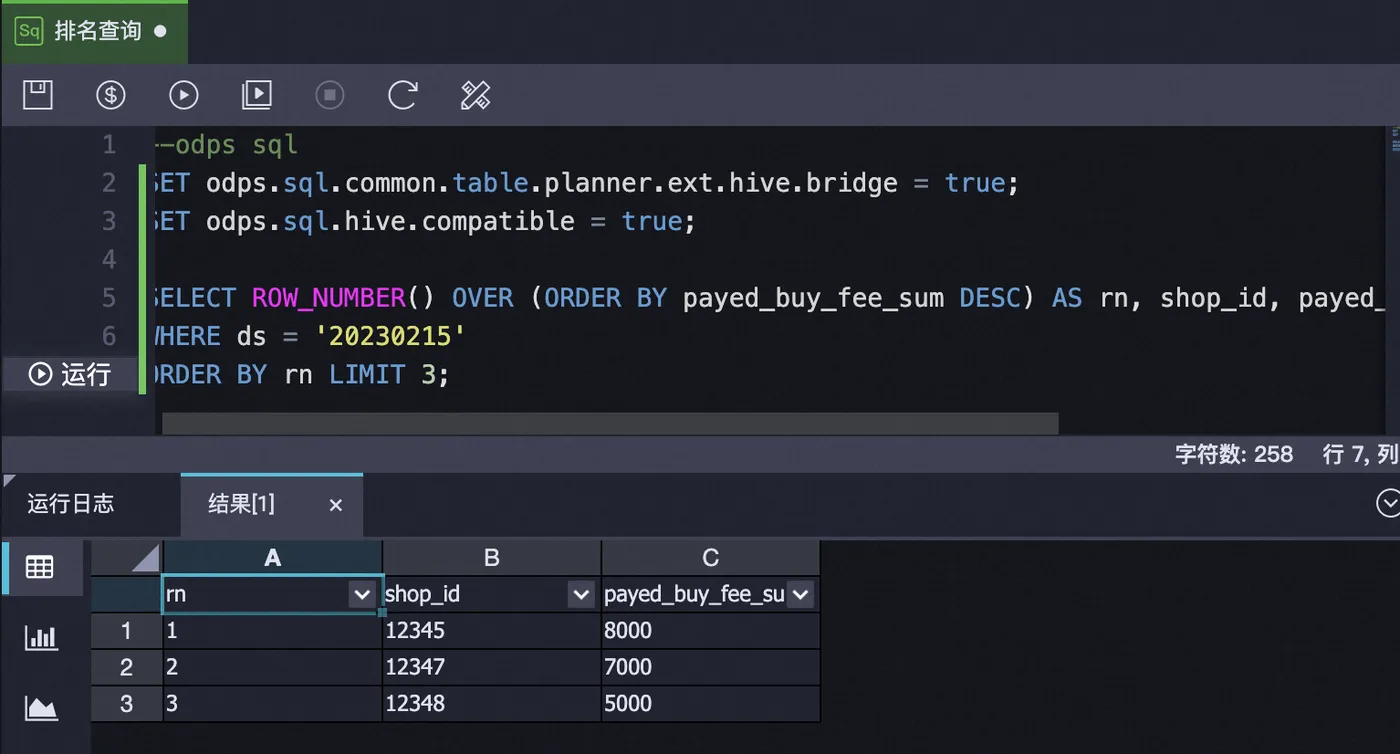
Task: Select the 排名查询 file tab
Action: click(x=94, y=31)
